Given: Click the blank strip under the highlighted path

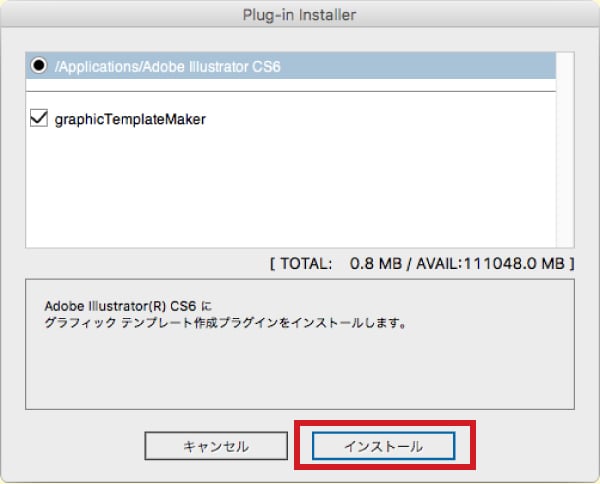Looking at the screenshot, I should click(291, 85).
